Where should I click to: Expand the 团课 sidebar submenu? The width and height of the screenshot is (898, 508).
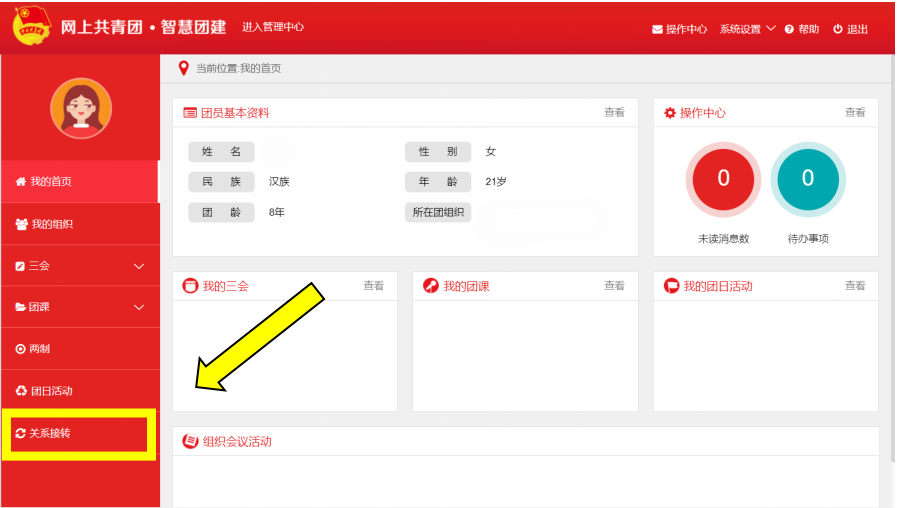[80, 307]
